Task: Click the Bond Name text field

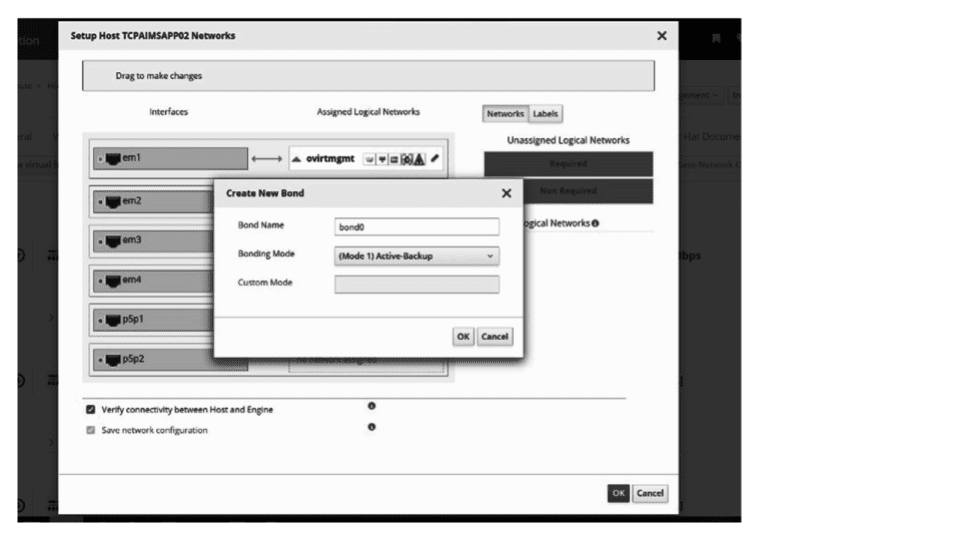Action: (x=416, y=227)
